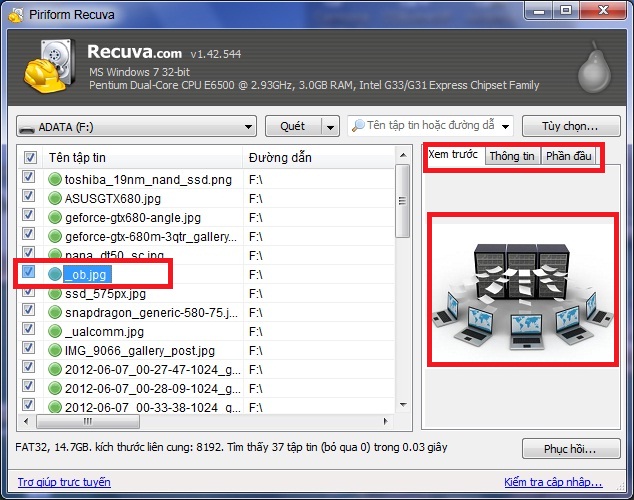This screenshot has width=634, height=500.
Task: Select the file name geforce-gtx680-angle.jpg
Action: coord(133,218)
